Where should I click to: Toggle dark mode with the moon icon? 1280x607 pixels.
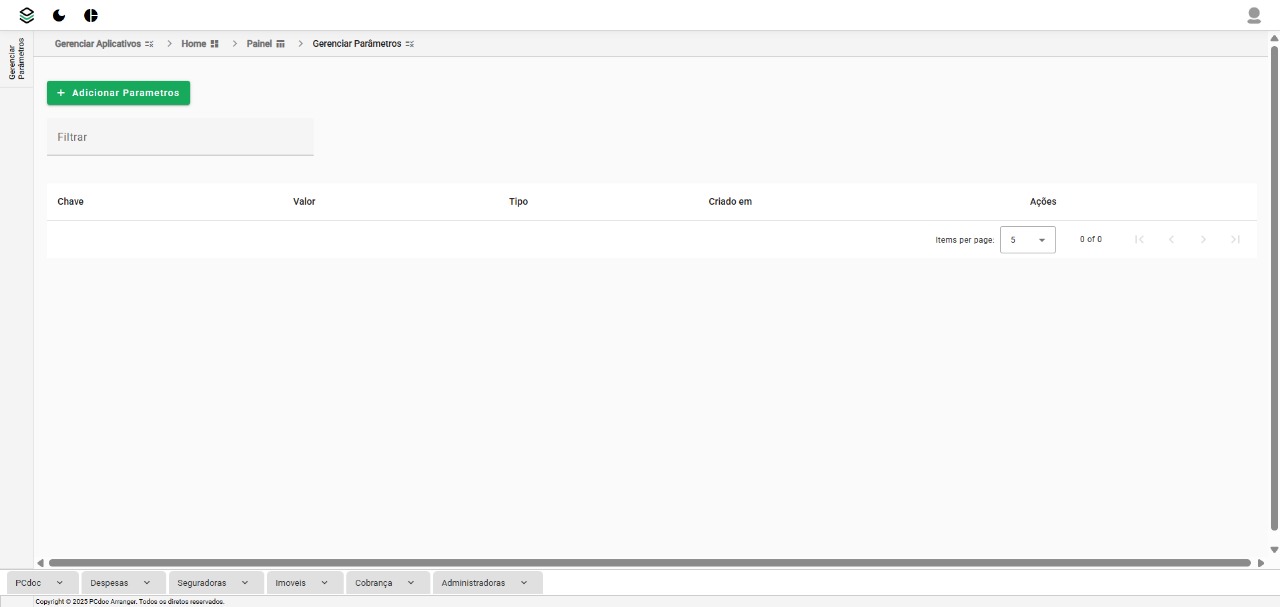(59, 15)
